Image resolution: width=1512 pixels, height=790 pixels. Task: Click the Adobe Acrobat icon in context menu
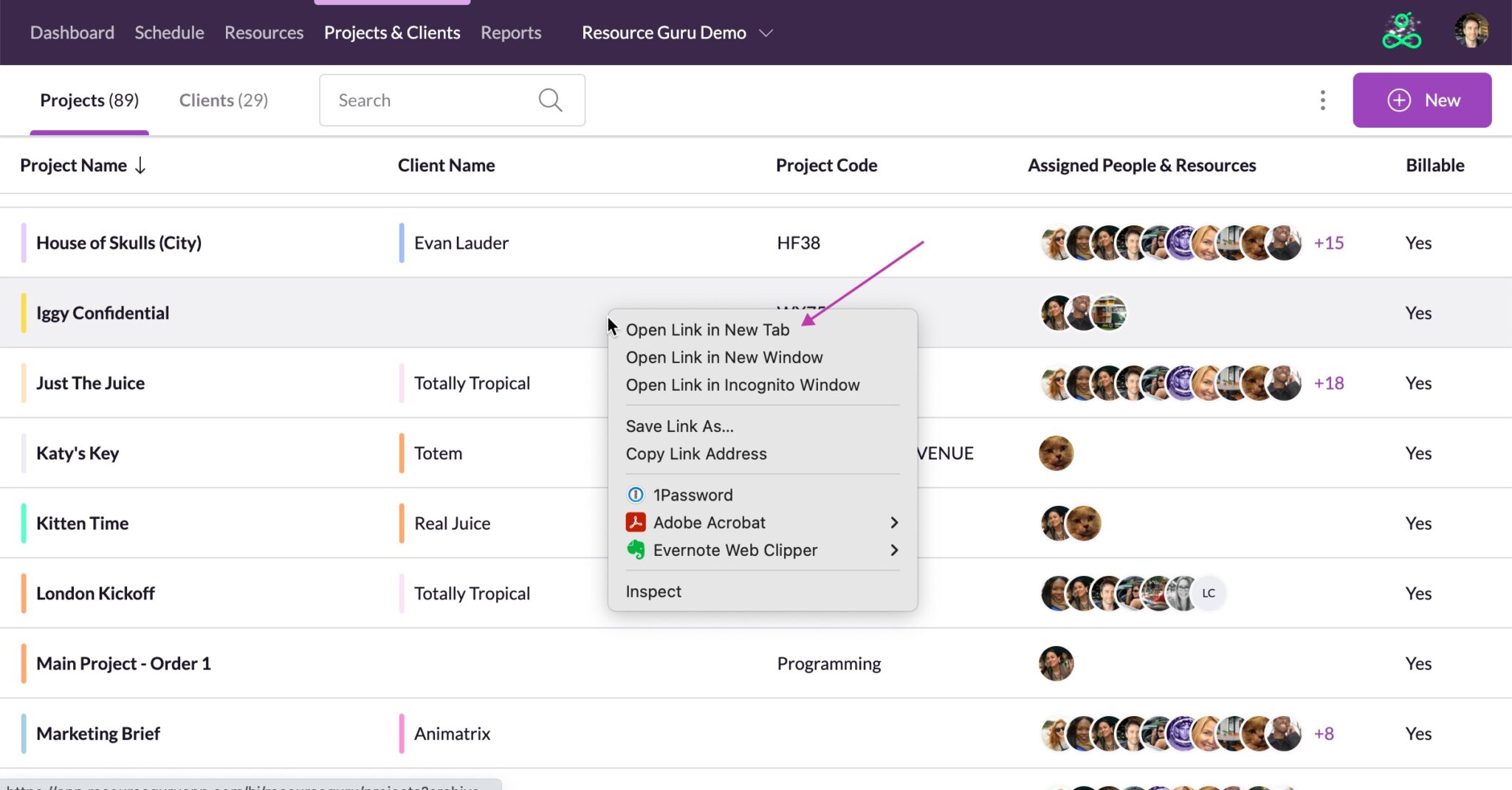[x=635, y=522]
